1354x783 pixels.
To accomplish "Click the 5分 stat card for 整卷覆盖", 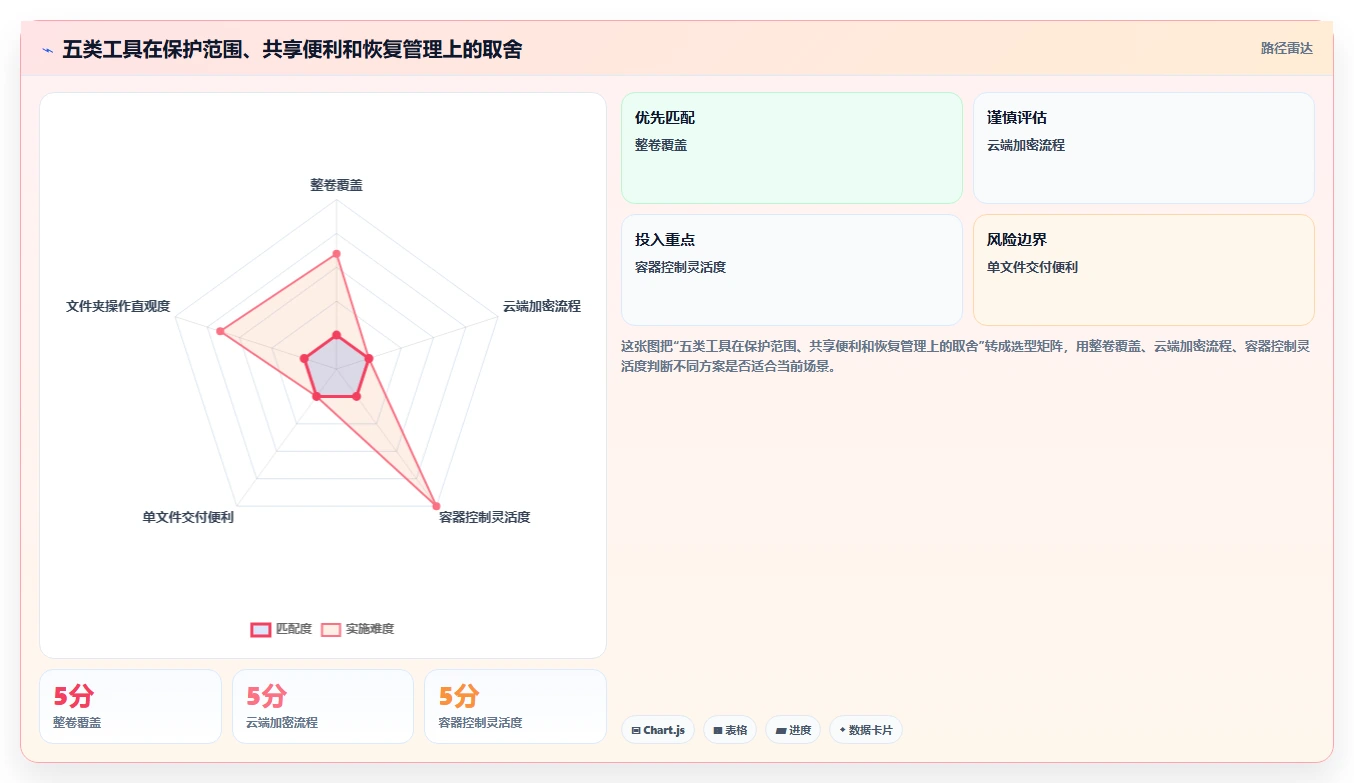I will pyautogui.click(x=130, y=706).
